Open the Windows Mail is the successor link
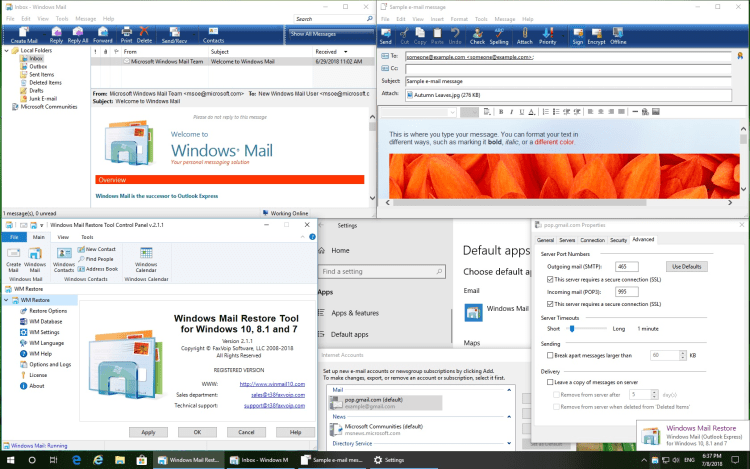Image resolution: width=750 pixels, height=469 pixels. (157, 196)
